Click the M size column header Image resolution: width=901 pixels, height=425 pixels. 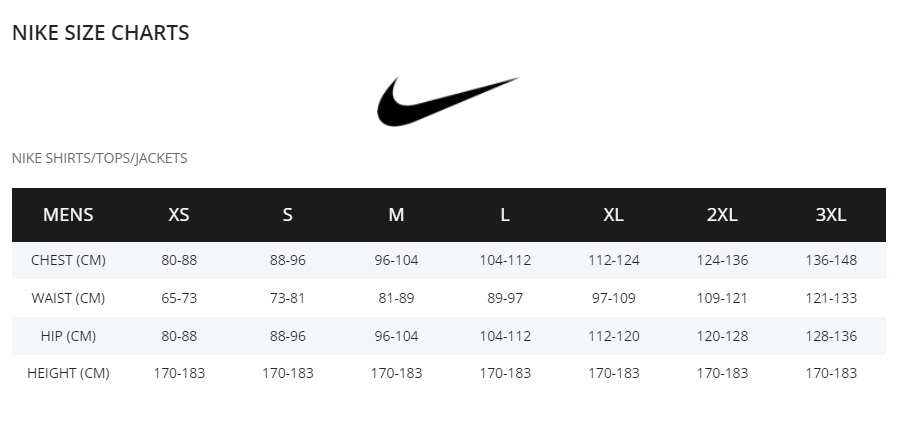point(396,214)
